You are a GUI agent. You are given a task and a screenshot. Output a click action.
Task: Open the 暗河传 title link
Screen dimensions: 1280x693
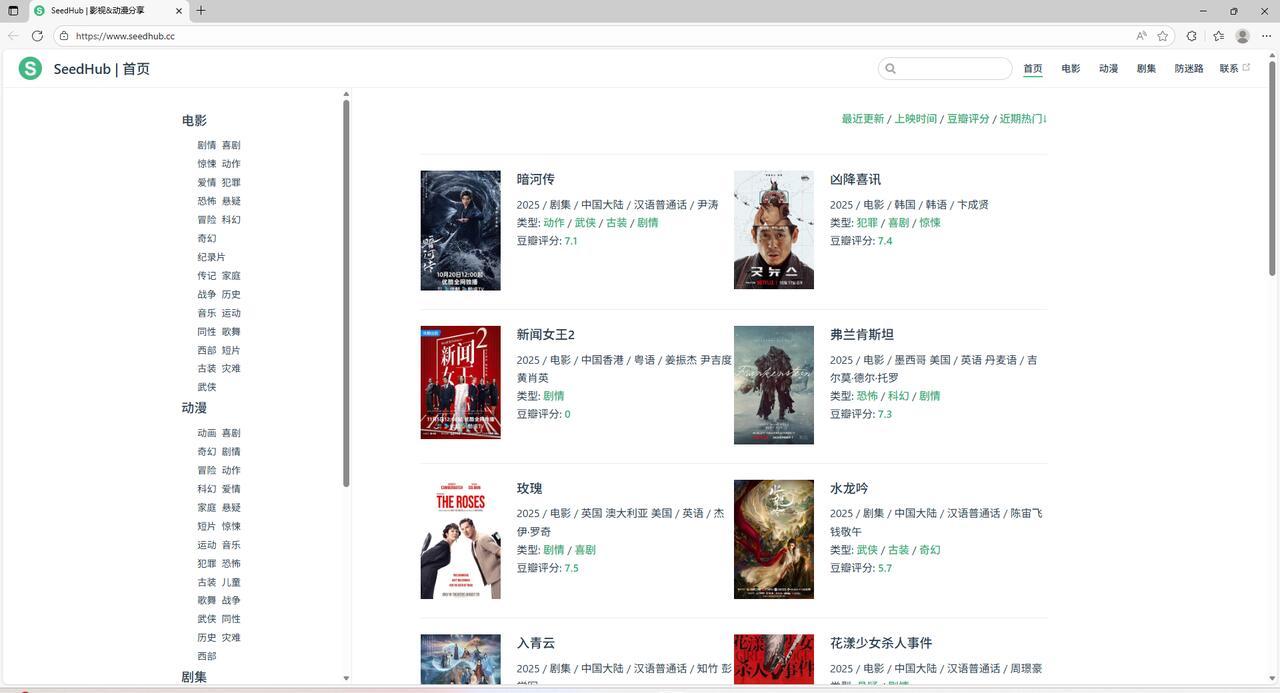coord(536,179)
